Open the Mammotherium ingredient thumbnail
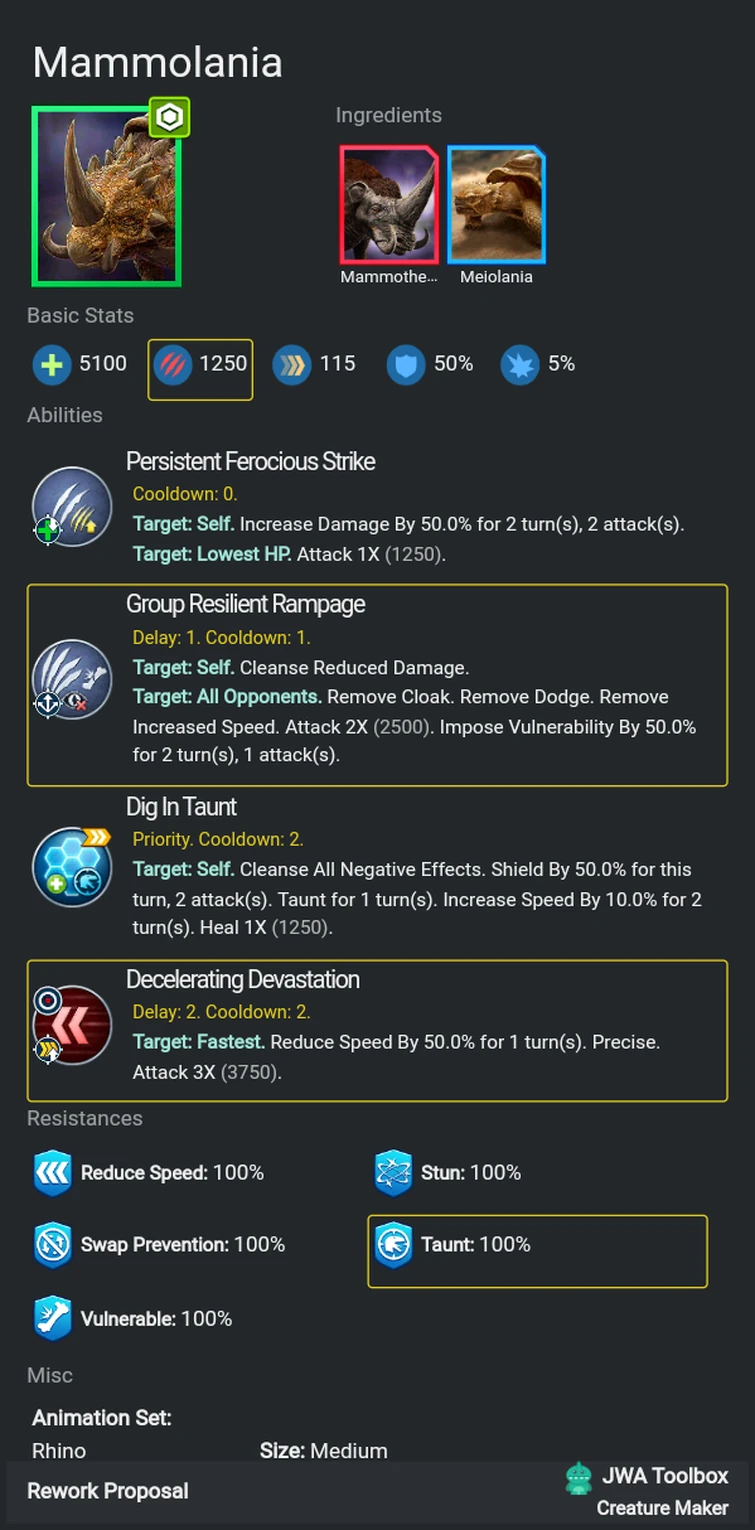 (x=389, y=206)
